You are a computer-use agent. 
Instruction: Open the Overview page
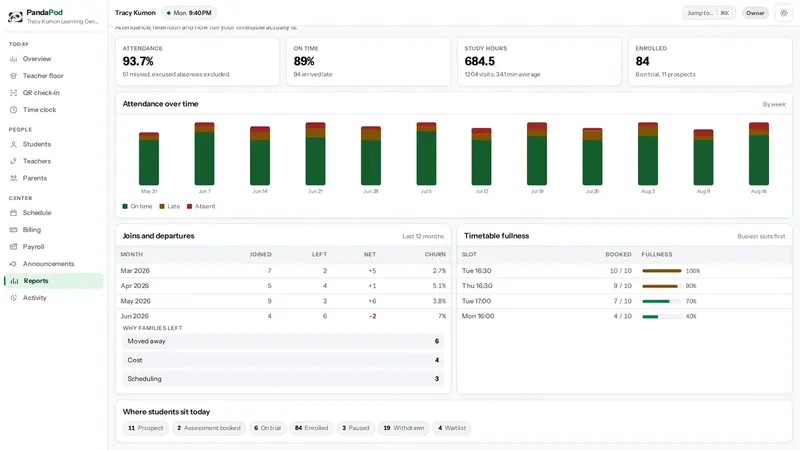click(54, 59)
